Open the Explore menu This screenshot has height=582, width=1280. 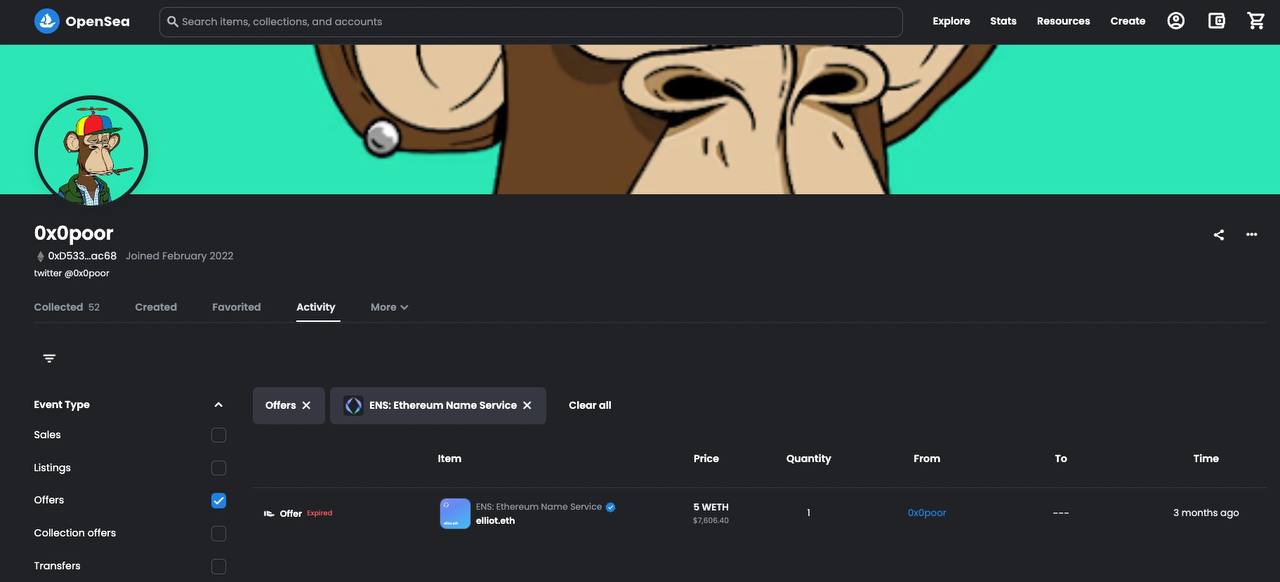[951, 21]
